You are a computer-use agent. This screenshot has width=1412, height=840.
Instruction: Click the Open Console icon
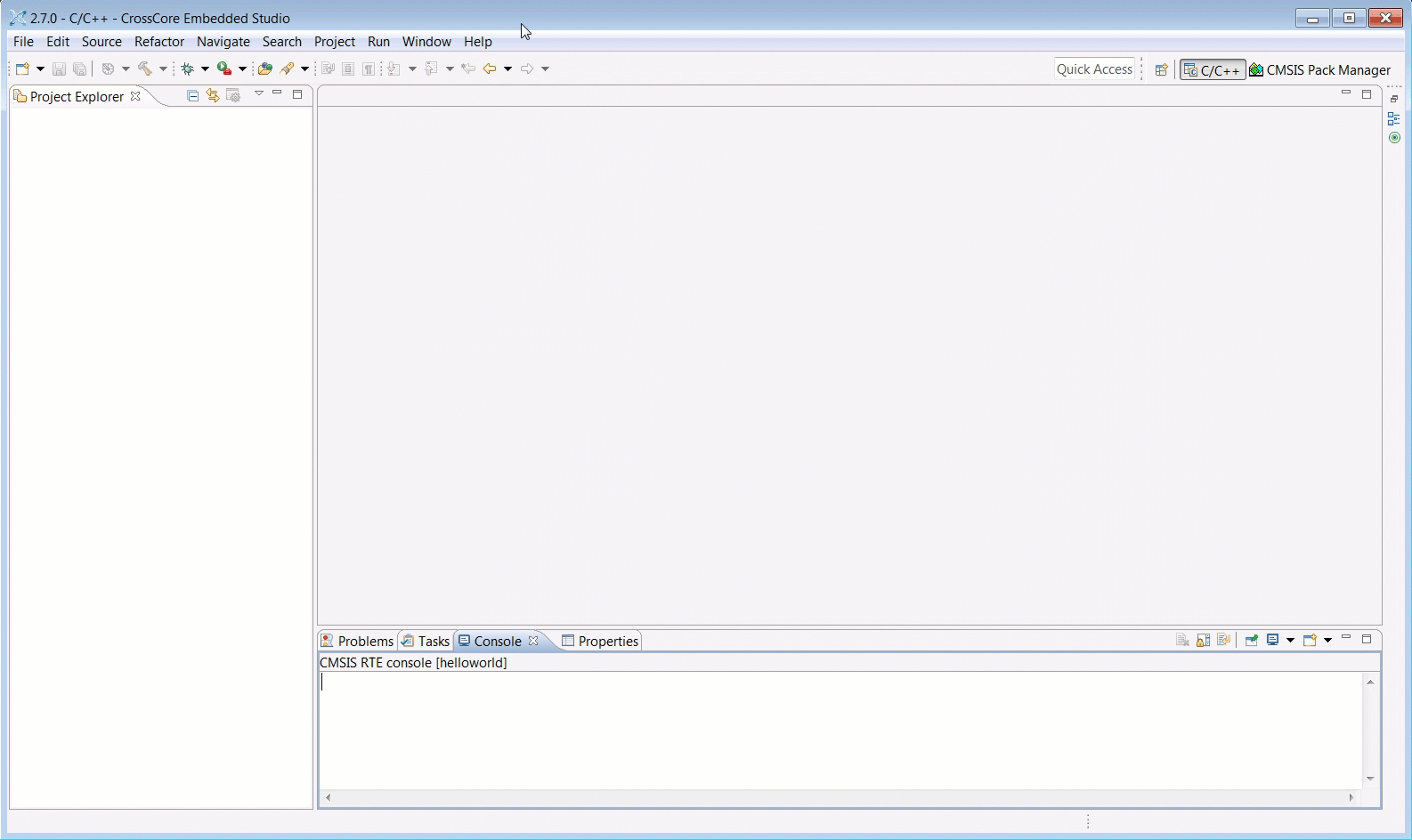1310,640
